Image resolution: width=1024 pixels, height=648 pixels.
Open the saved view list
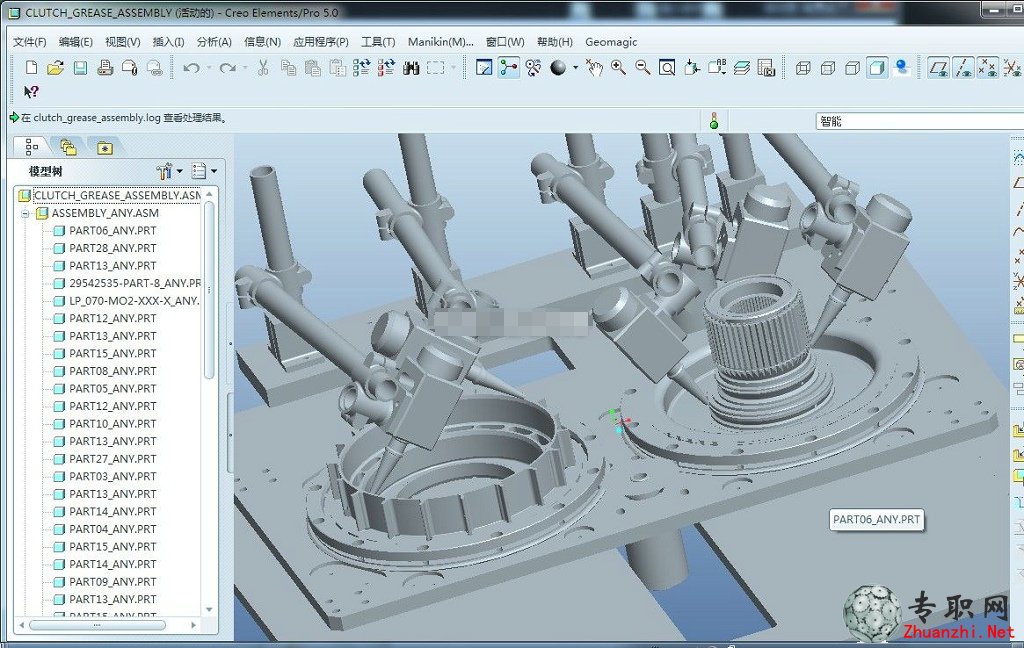[x=716, y=67]
